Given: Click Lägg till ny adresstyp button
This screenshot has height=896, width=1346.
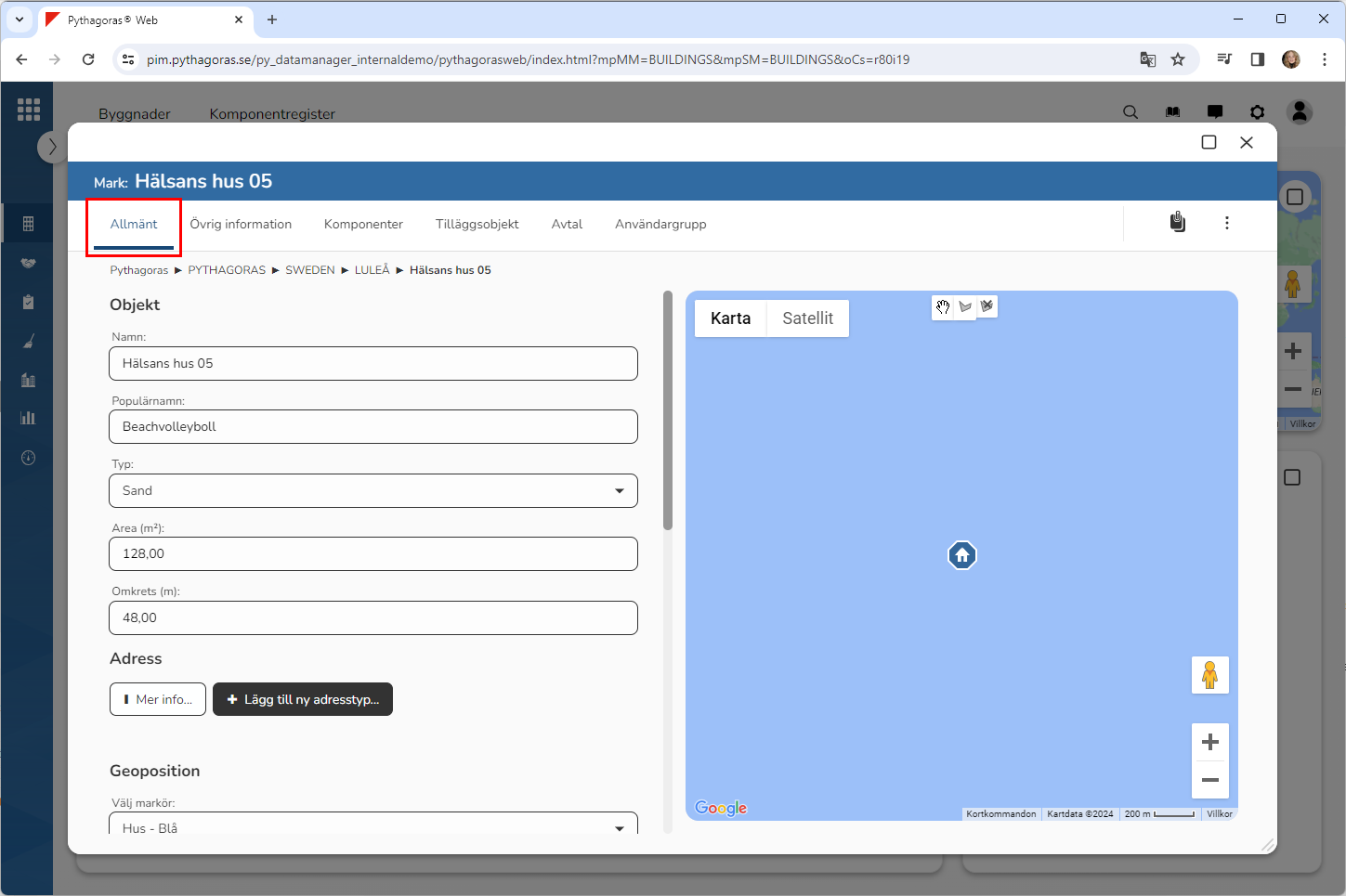Looking at the screenshot, I should [x=303, y=700].
